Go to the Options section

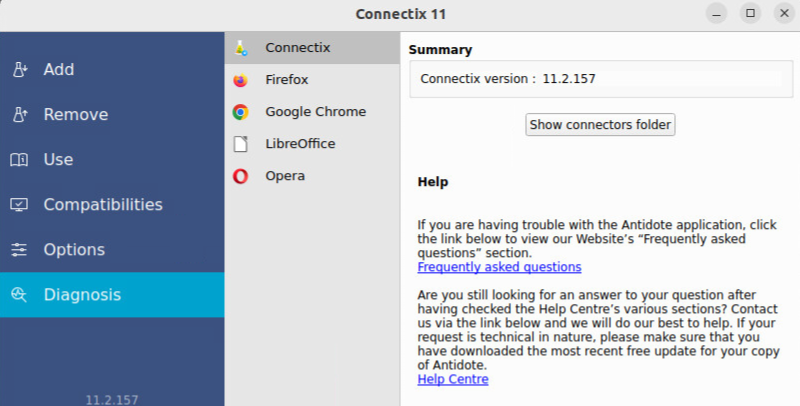pos(74,250)
